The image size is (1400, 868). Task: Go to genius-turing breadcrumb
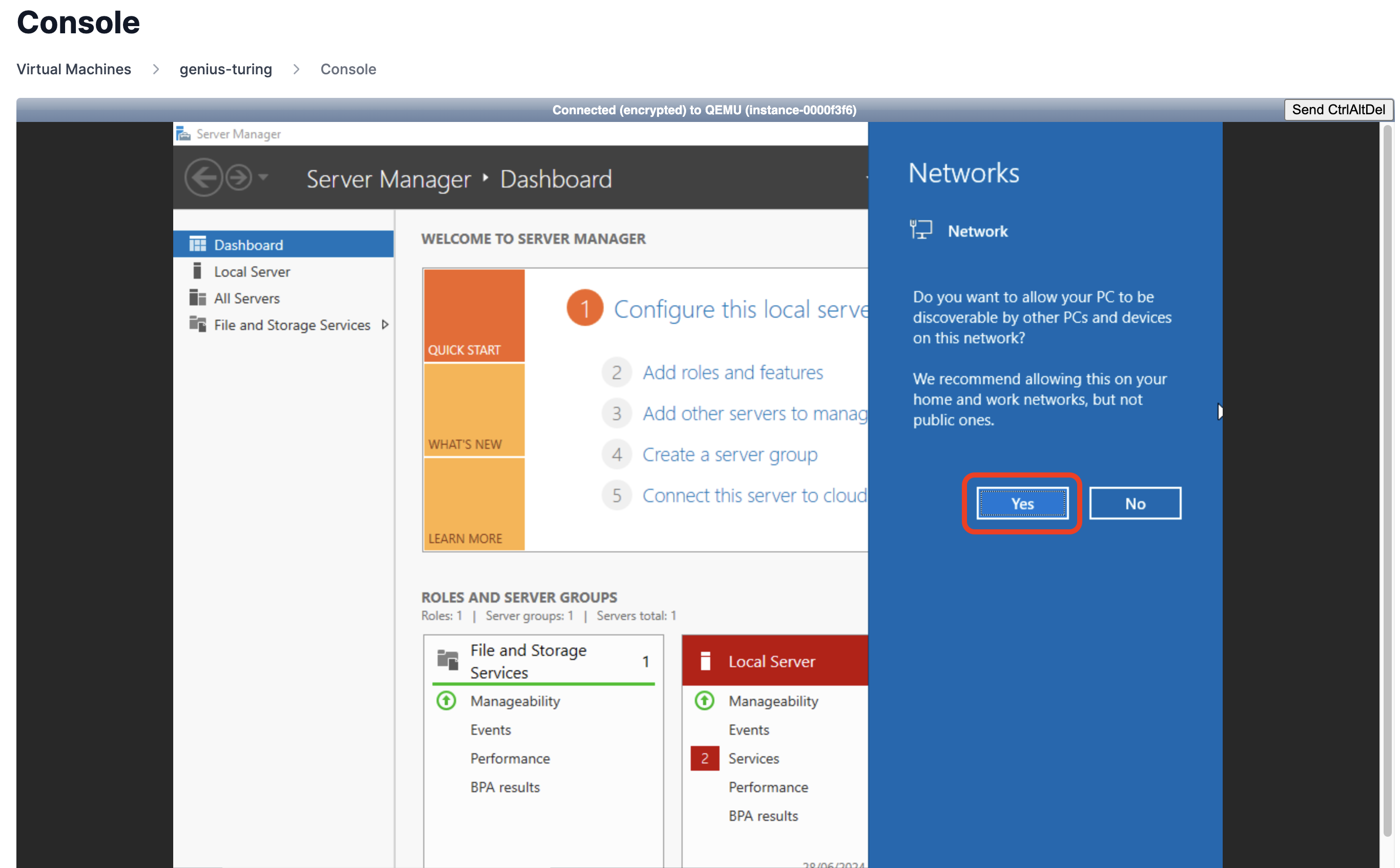[x=225, y=69]
